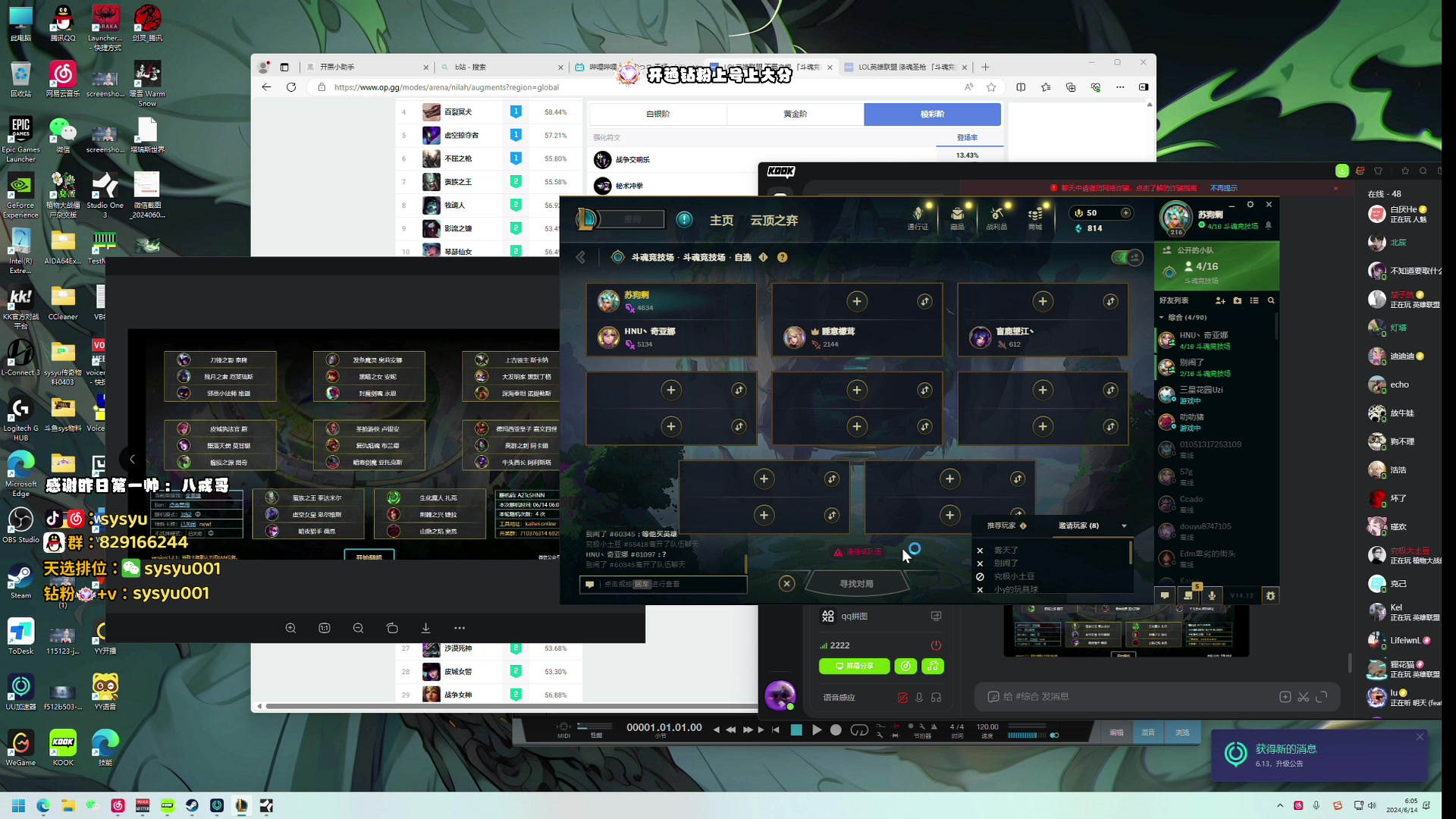Select the 黄金阶 tab on op.gg page
The image size is (1456, 819).
click(795, 114)
